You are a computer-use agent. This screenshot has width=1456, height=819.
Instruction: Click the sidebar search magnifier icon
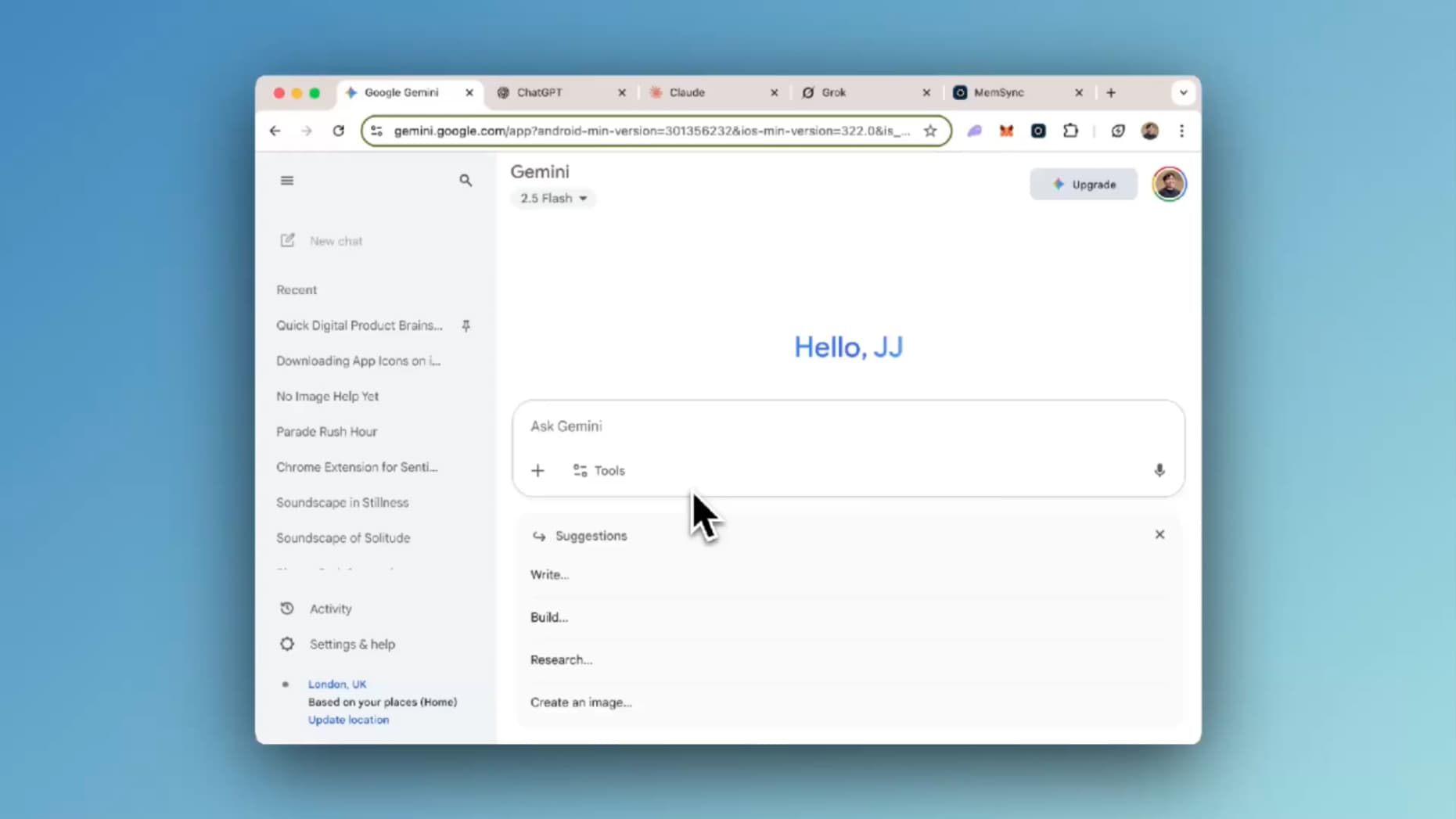pyautogui.click(x=466, y=181)
